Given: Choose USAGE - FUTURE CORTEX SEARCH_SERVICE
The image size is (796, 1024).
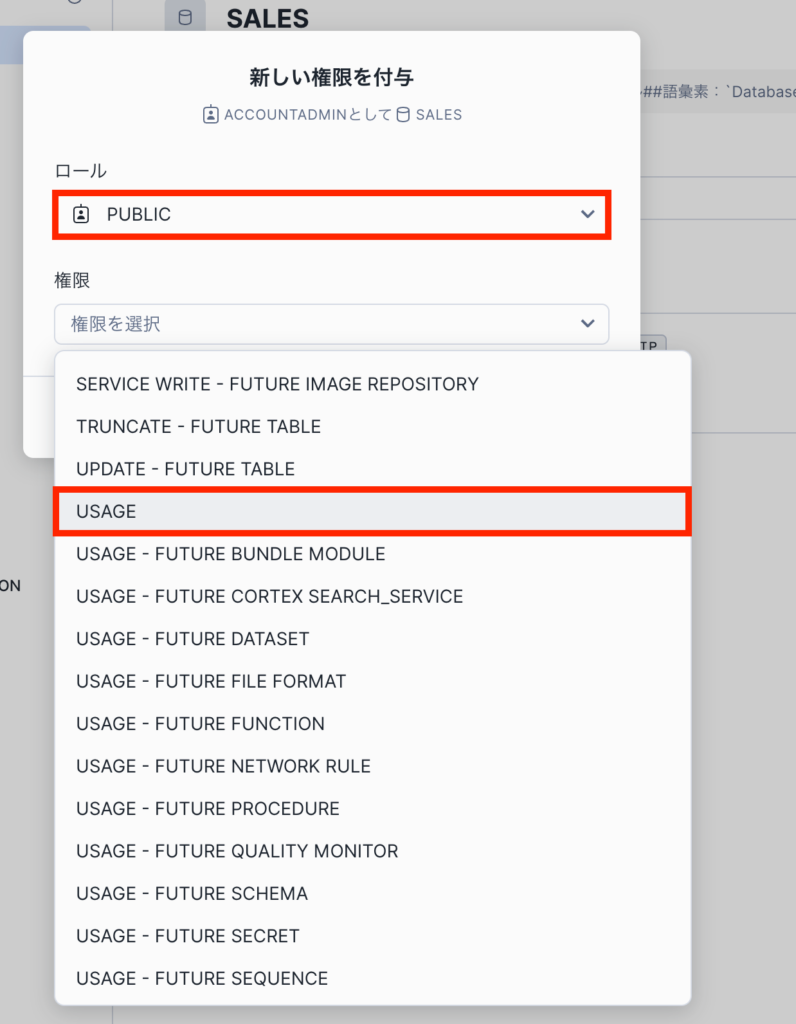Looking at the screenshot, I should pos(269,596).
